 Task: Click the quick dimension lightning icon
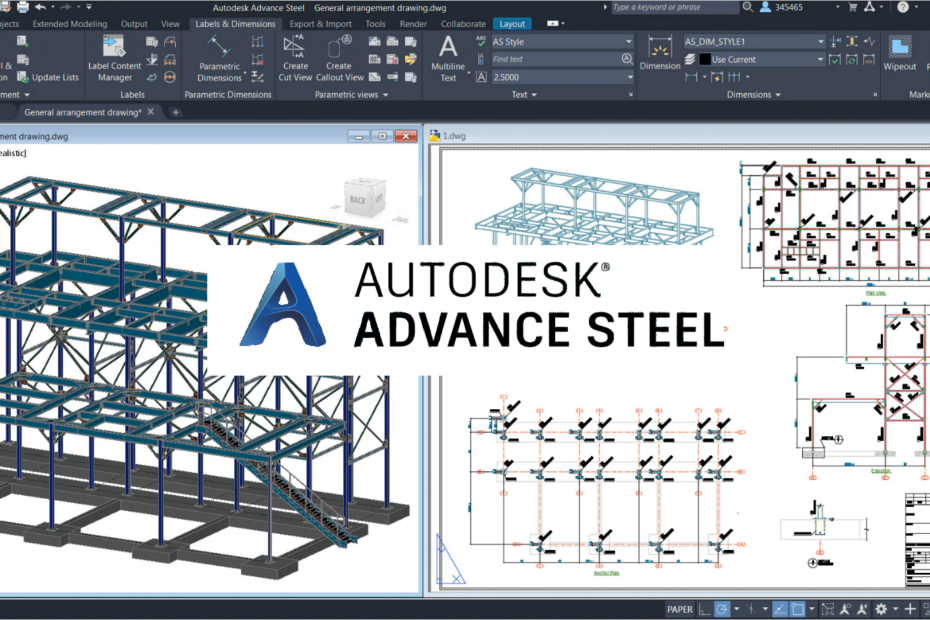(717, 77)
